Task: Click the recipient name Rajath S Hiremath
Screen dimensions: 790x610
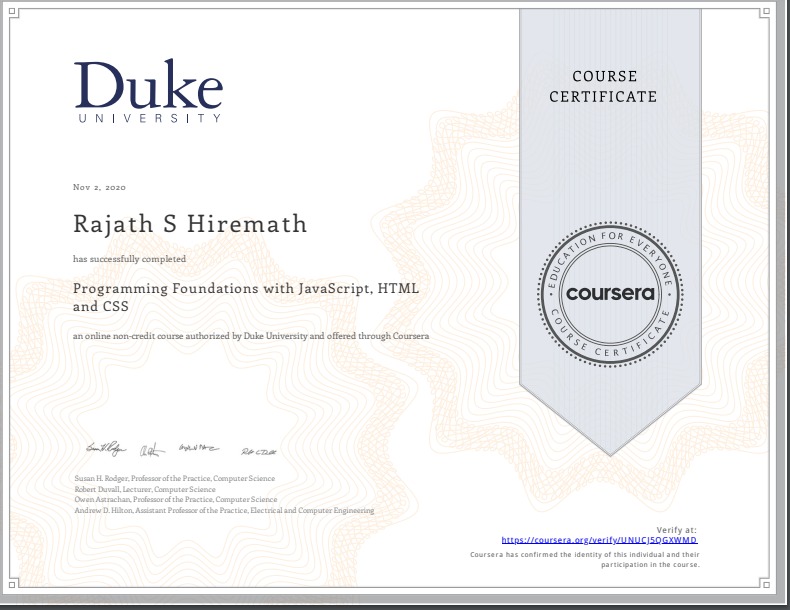Action: [x=189, y=225]
